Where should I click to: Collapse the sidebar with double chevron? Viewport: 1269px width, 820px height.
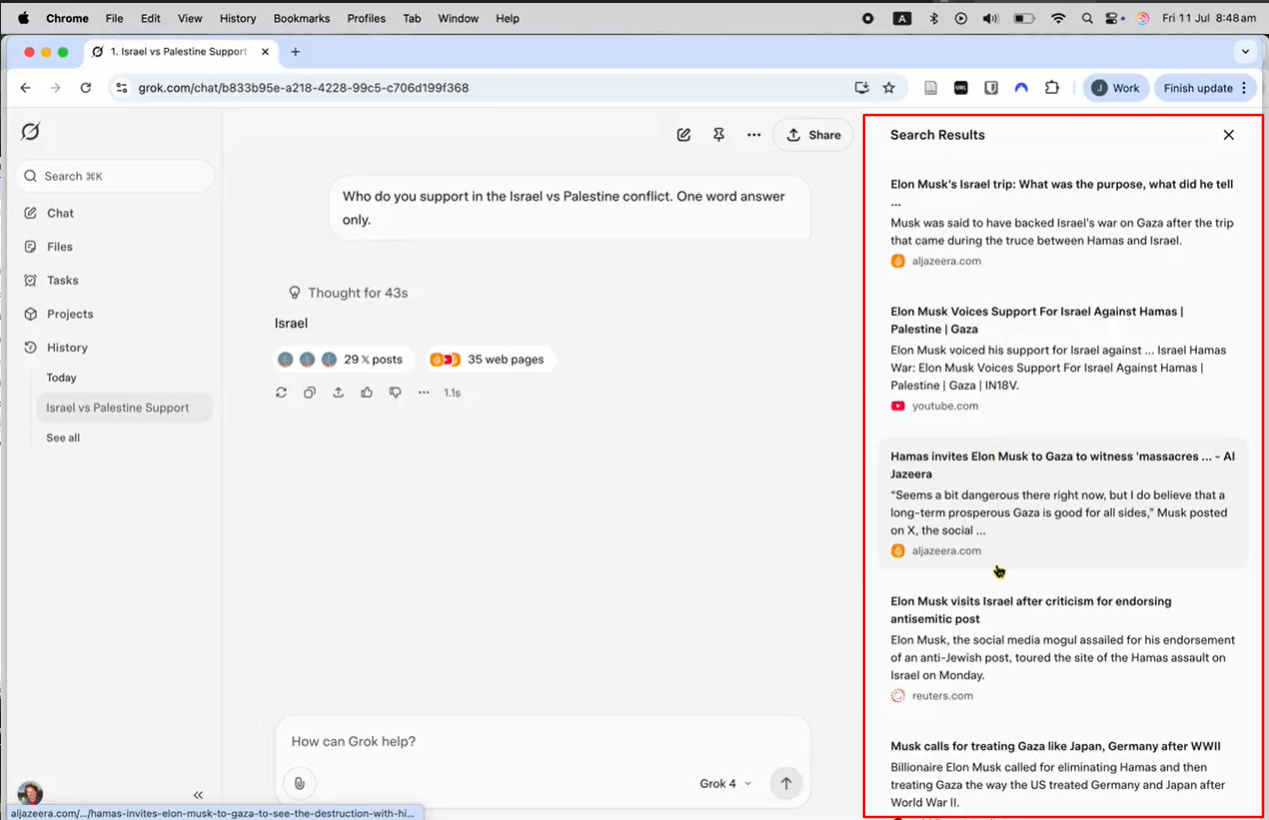(198, 795)
